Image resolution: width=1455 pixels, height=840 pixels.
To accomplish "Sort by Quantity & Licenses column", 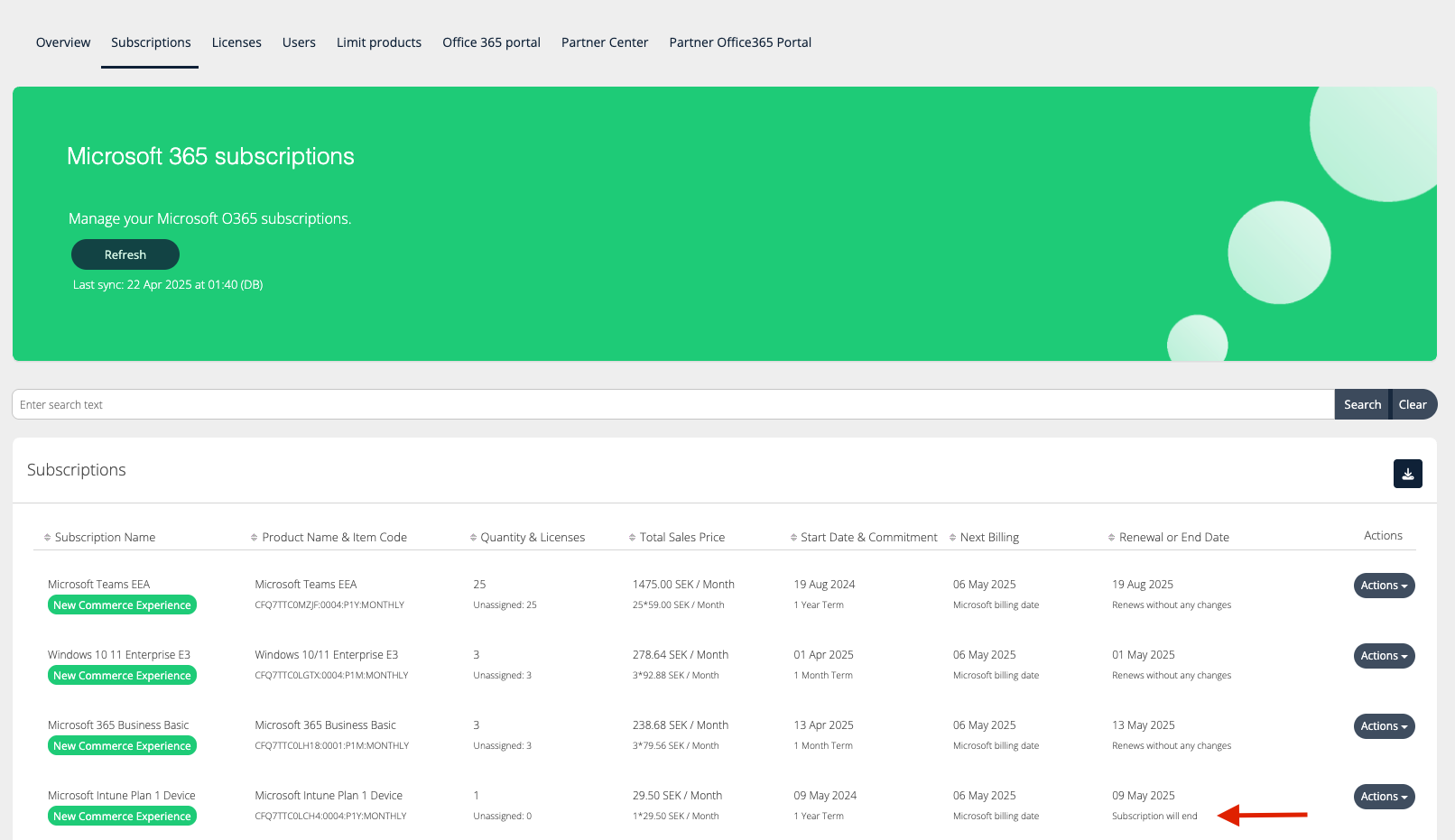I will click(473, 538).
